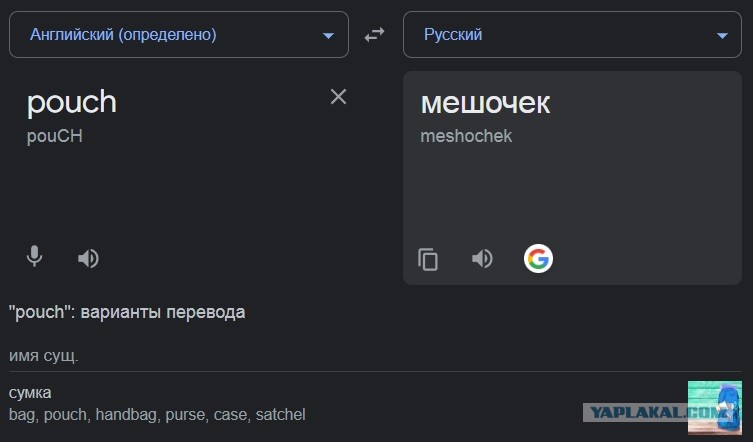
Task: Listen to source word pouch pronunciation
Action: (x=88, y=258)
